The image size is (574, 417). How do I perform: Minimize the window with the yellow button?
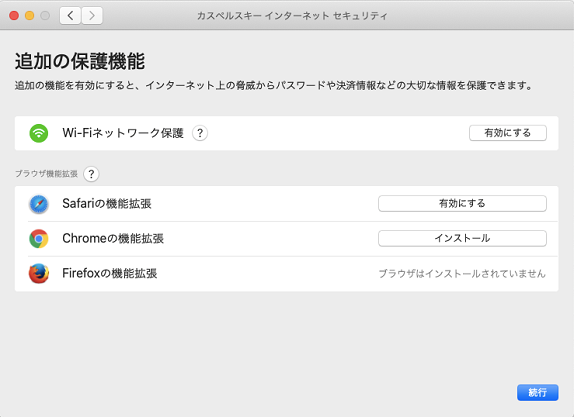tap(30, 16)
